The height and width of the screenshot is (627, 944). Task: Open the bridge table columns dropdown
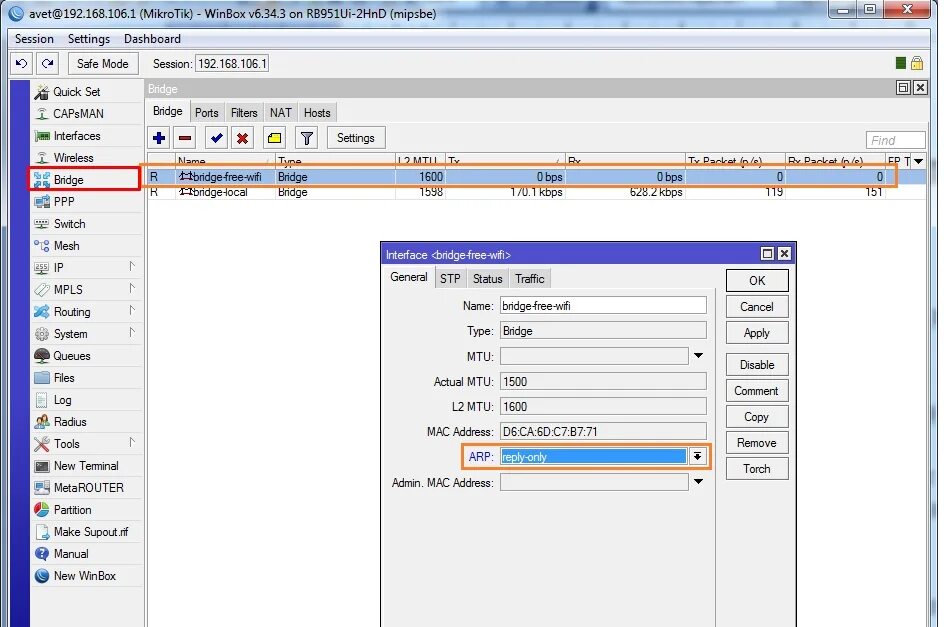pos(919,161)
